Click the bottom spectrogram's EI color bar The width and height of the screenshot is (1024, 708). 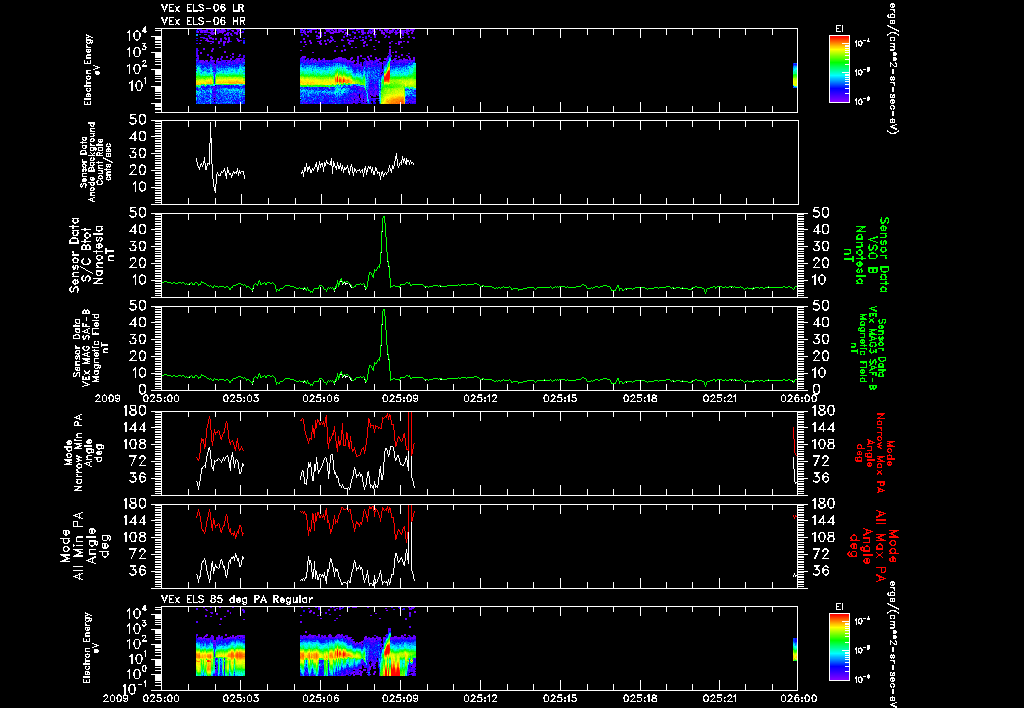tap(839, 647)
